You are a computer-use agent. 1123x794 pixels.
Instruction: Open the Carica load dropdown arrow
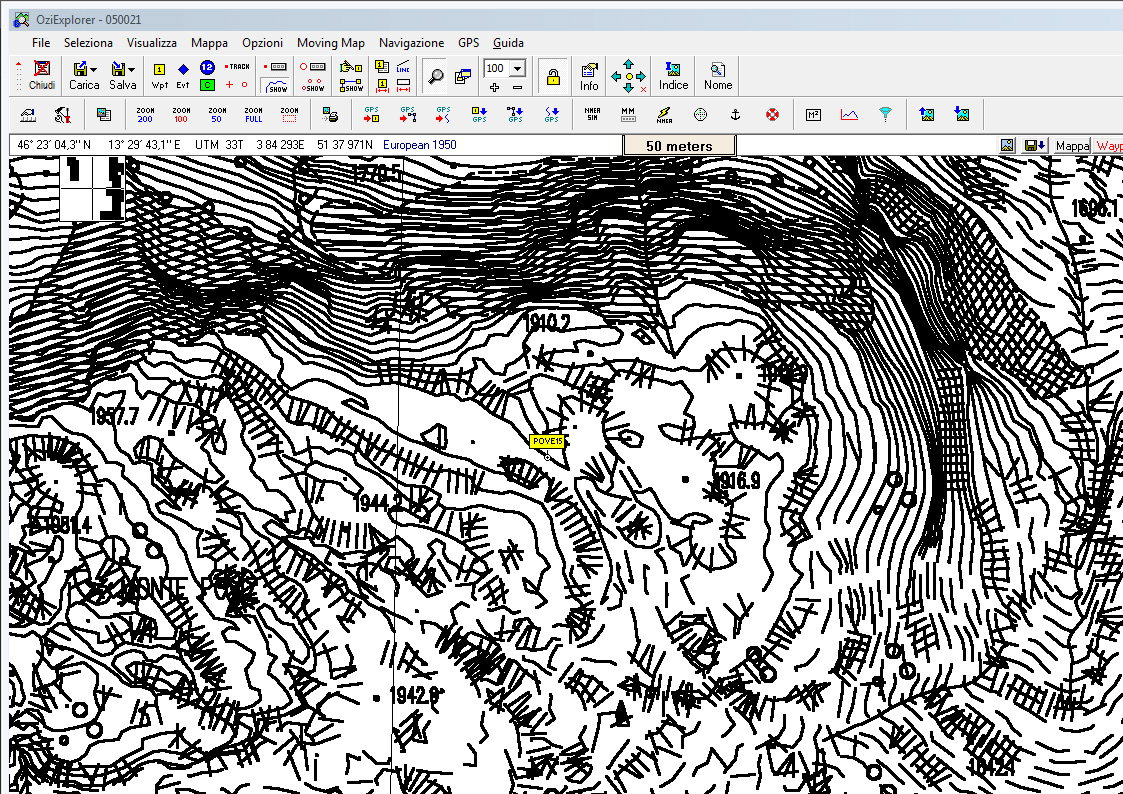coord(93,69)
